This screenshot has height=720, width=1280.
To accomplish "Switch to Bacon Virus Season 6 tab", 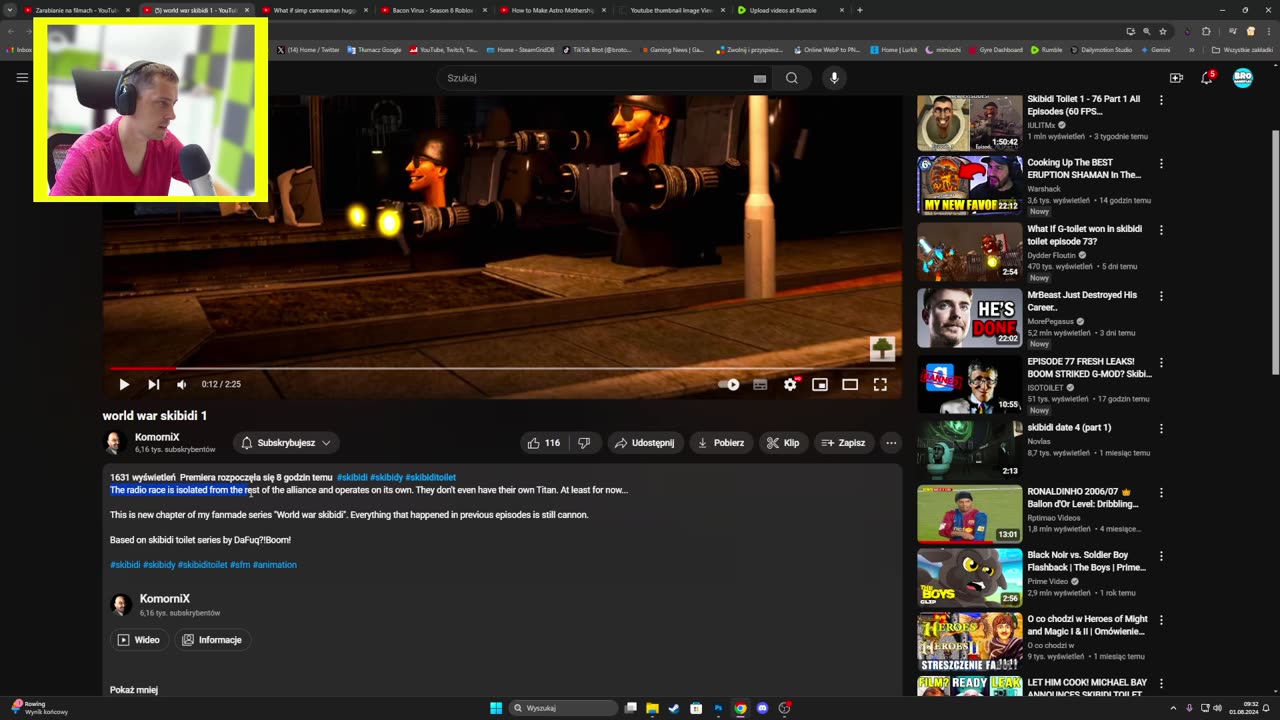I will 433,10.
